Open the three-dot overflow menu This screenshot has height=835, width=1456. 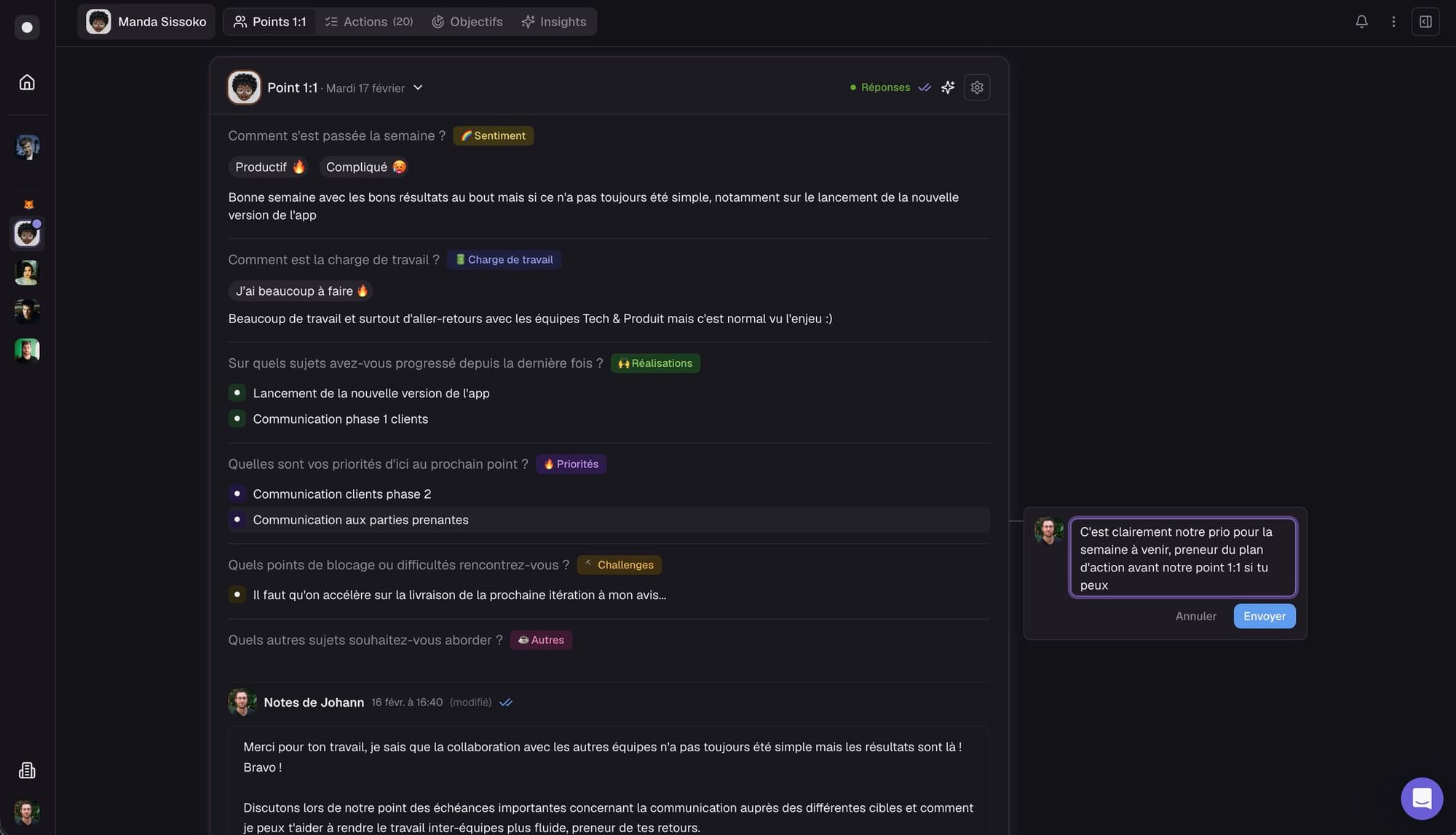tap(1393, 21)
